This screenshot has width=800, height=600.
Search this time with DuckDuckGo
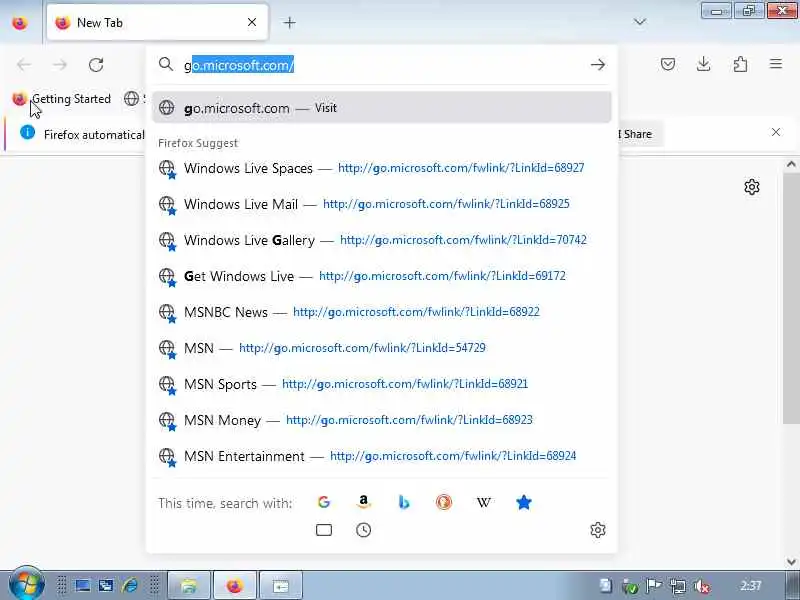click(444, 503)
